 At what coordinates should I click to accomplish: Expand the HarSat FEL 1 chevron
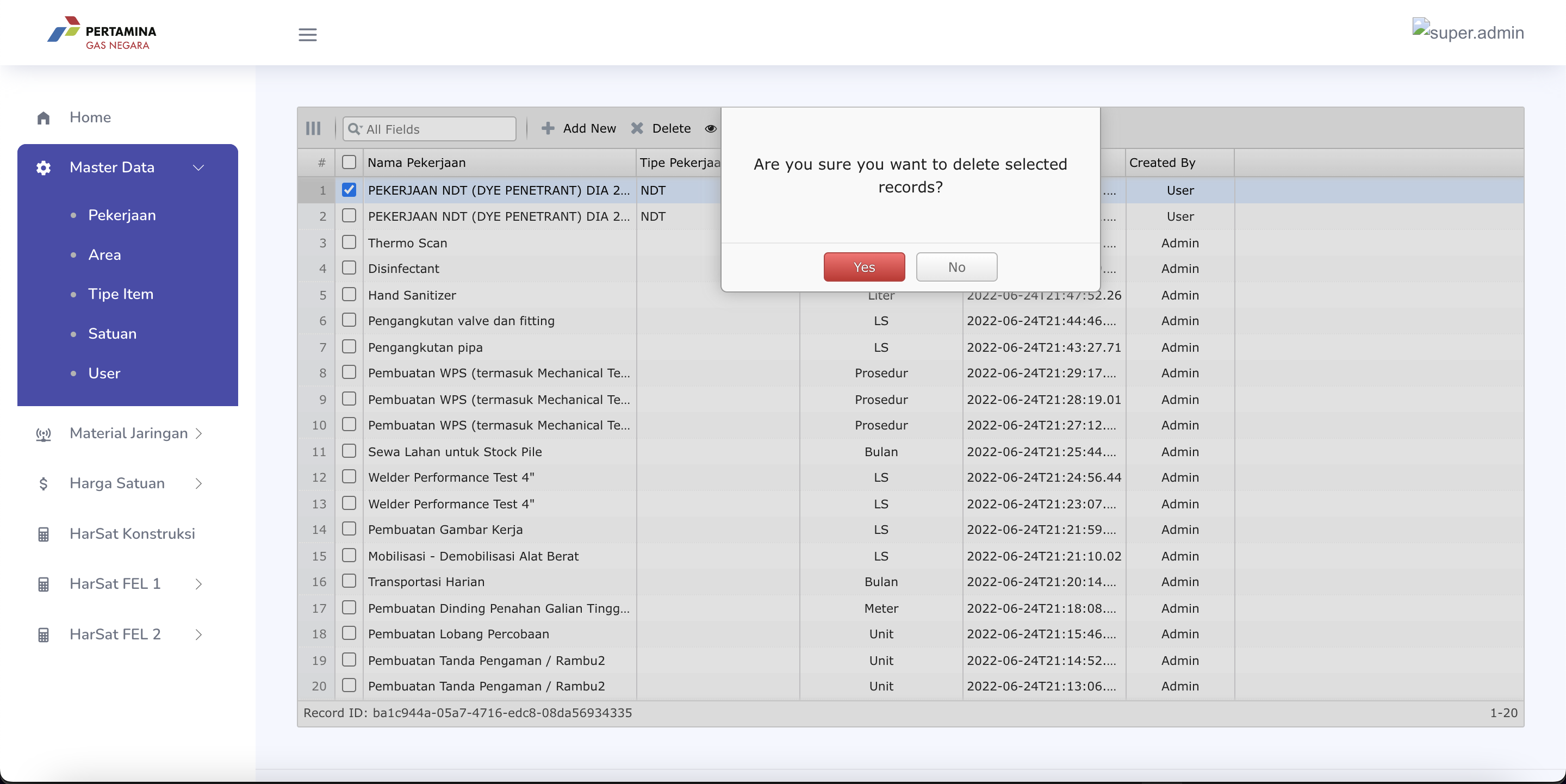[x=198, y=584]
